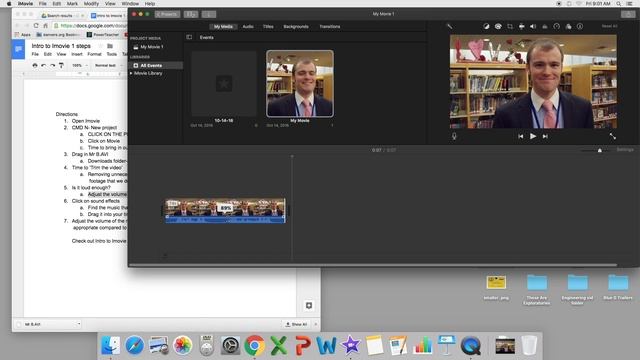Enter full screen with the viewer arrows icon
This screenshot has height=360, width=640.
[x=613, y=136]
